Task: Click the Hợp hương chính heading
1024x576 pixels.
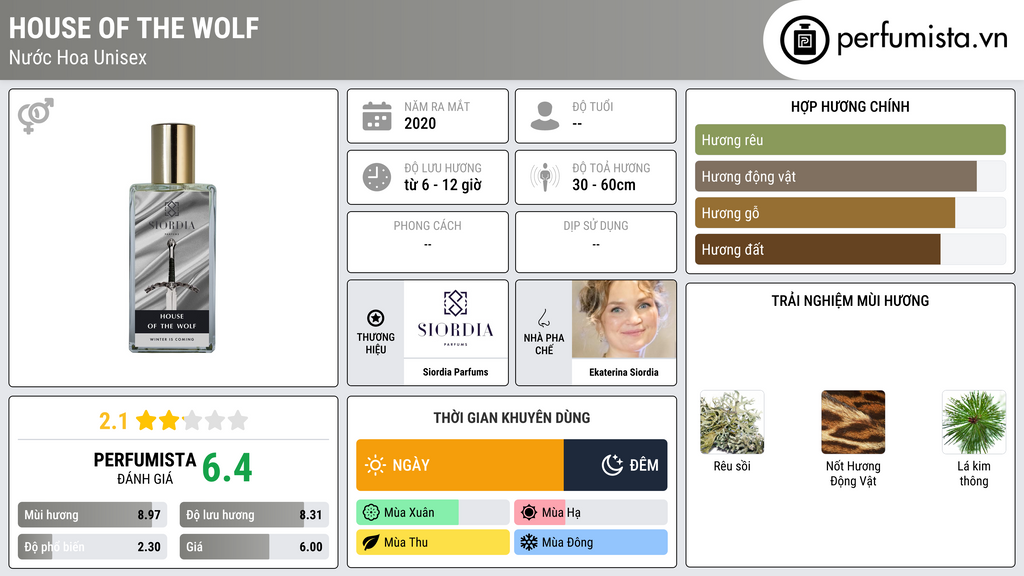Action: point(850,107)
